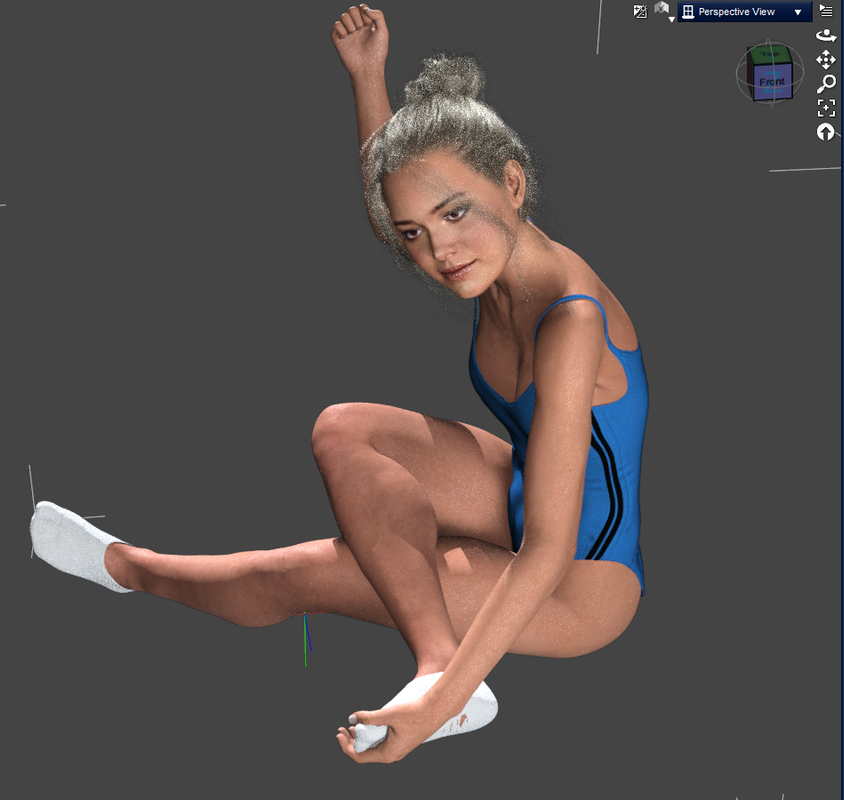Open the viewport options menu icon
The height and width of the screenshot is (800, 844).
click(826, 10)
